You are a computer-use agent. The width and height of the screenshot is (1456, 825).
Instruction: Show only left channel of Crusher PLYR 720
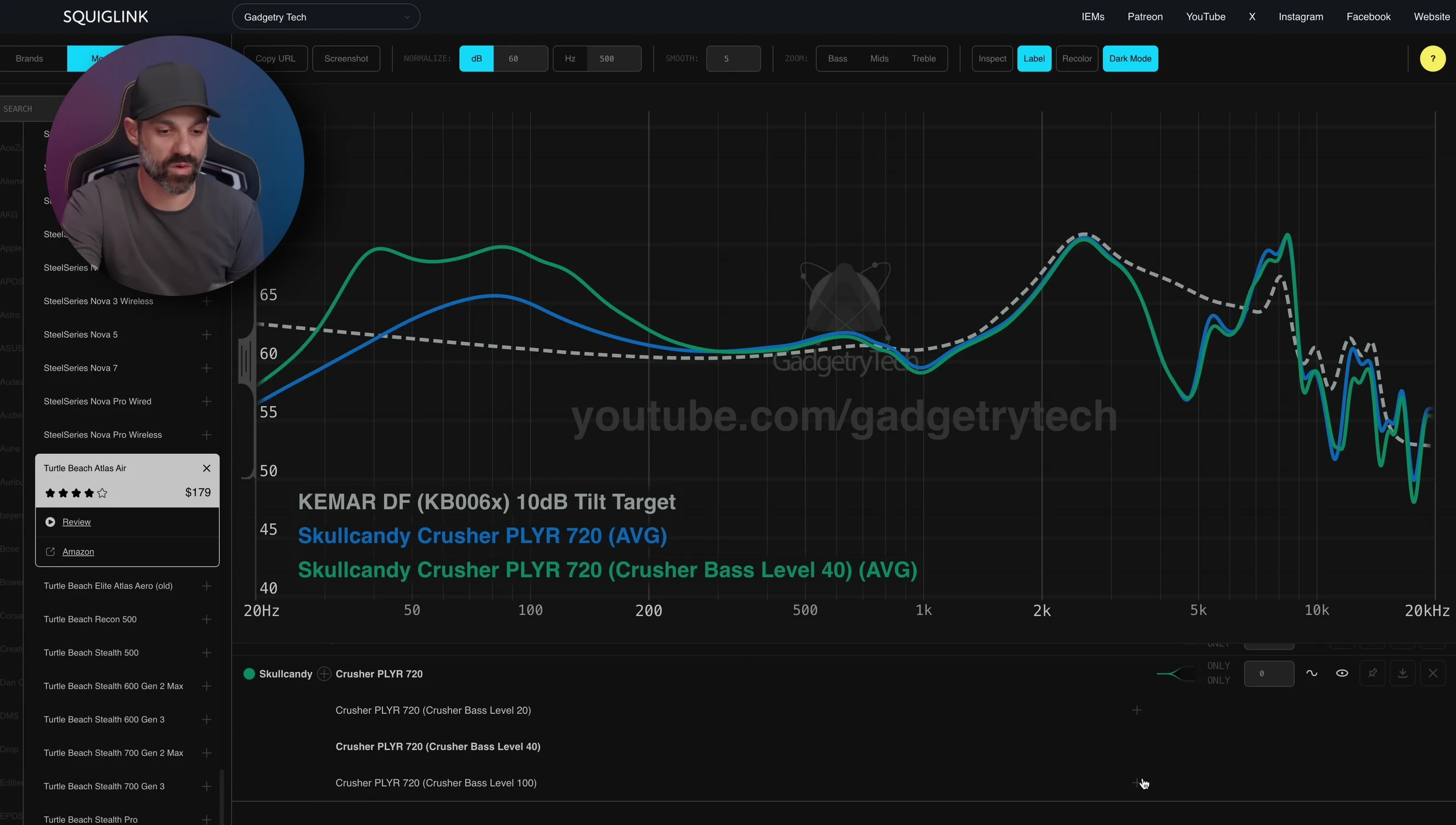pyautogui.click(x=1218, y=665)
